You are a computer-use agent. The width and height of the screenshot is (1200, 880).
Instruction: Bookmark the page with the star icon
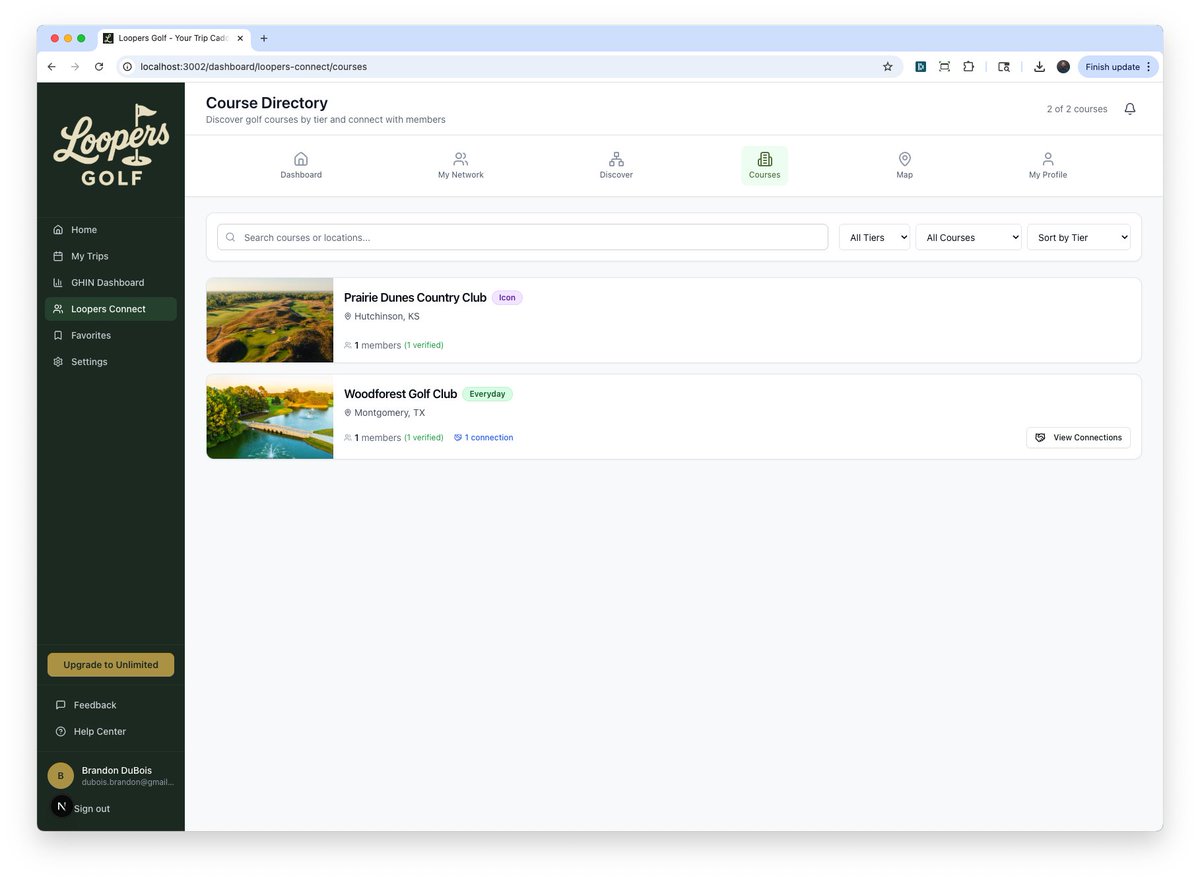point(887,67)
